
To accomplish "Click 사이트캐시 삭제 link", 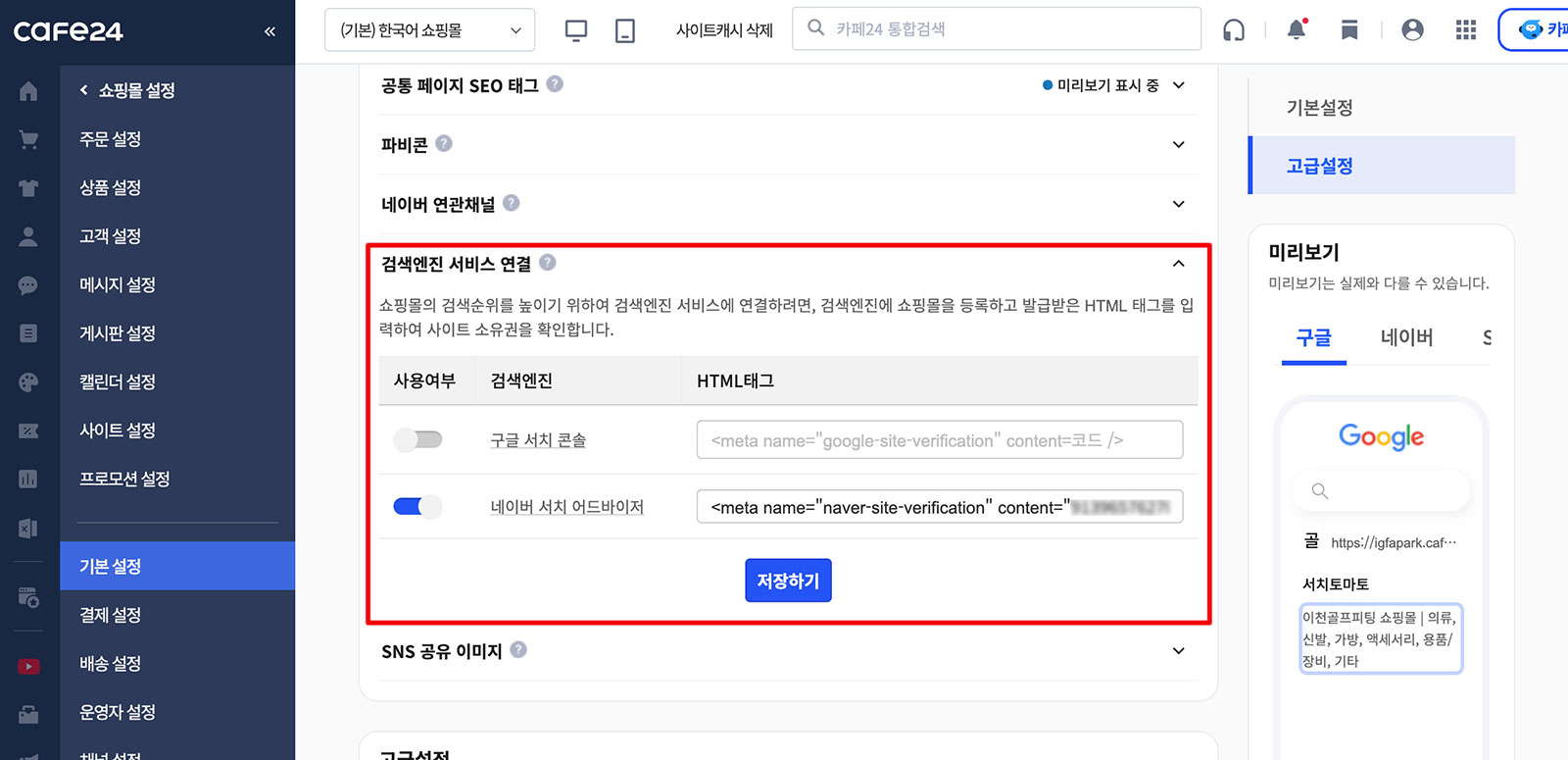I will (724, 30).
